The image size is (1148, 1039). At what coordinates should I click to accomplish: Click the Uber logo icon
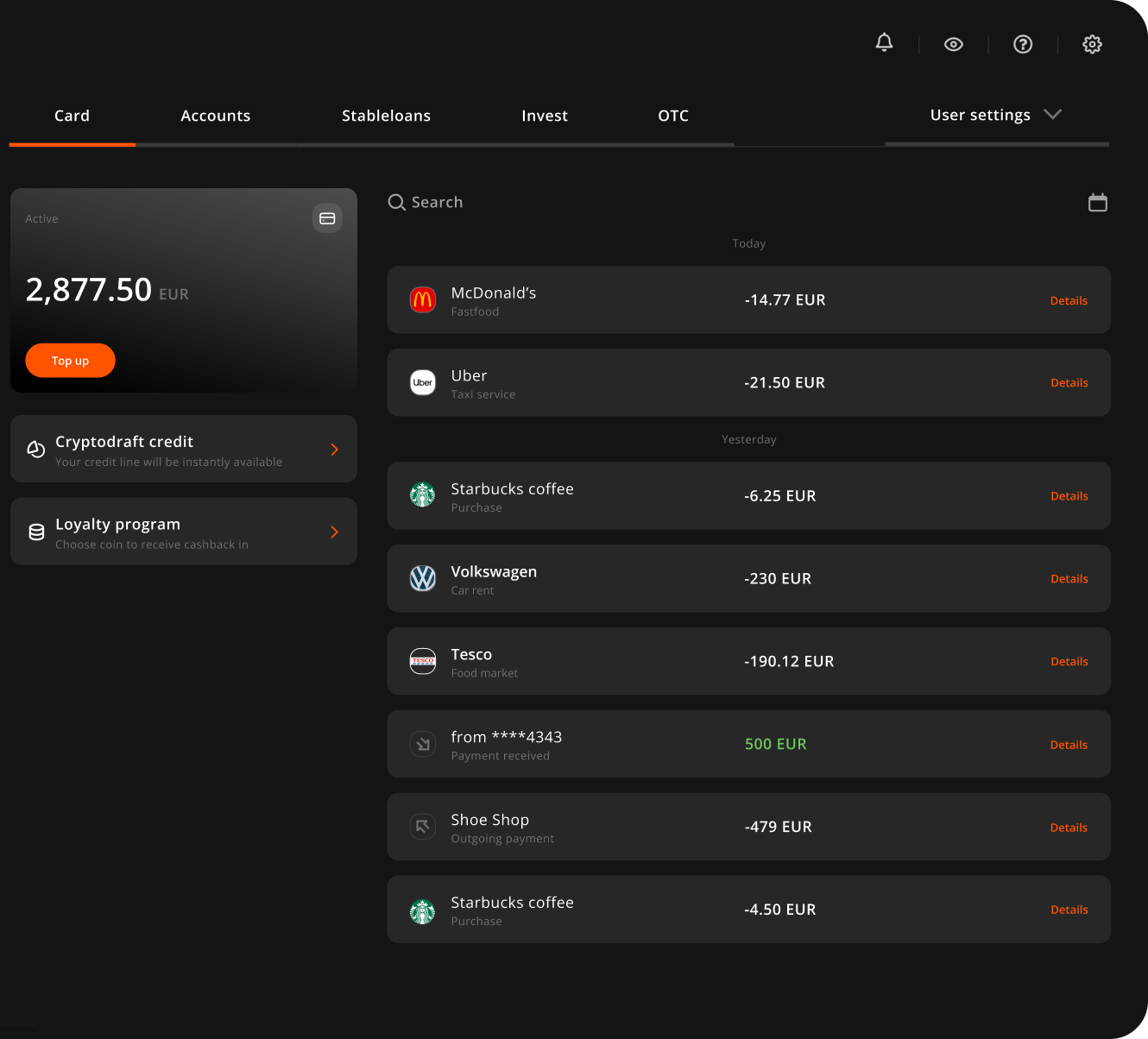click(x=423, y=382)
